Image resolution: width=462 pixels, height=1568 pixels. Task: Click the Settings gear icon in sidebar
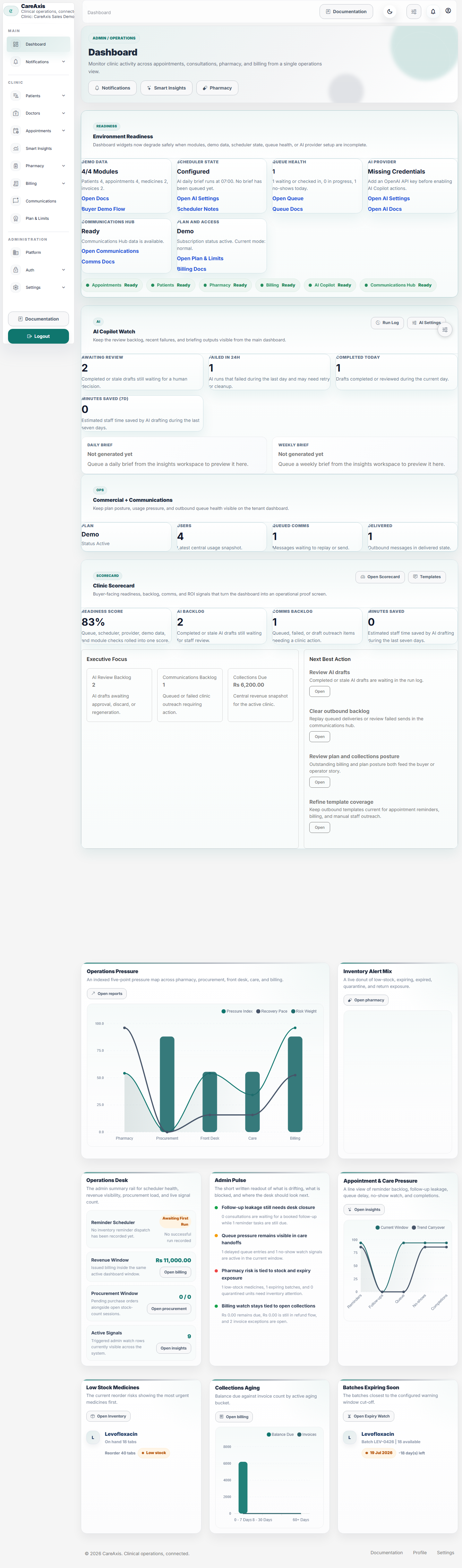pyautogui.click(x=16, y=287)
